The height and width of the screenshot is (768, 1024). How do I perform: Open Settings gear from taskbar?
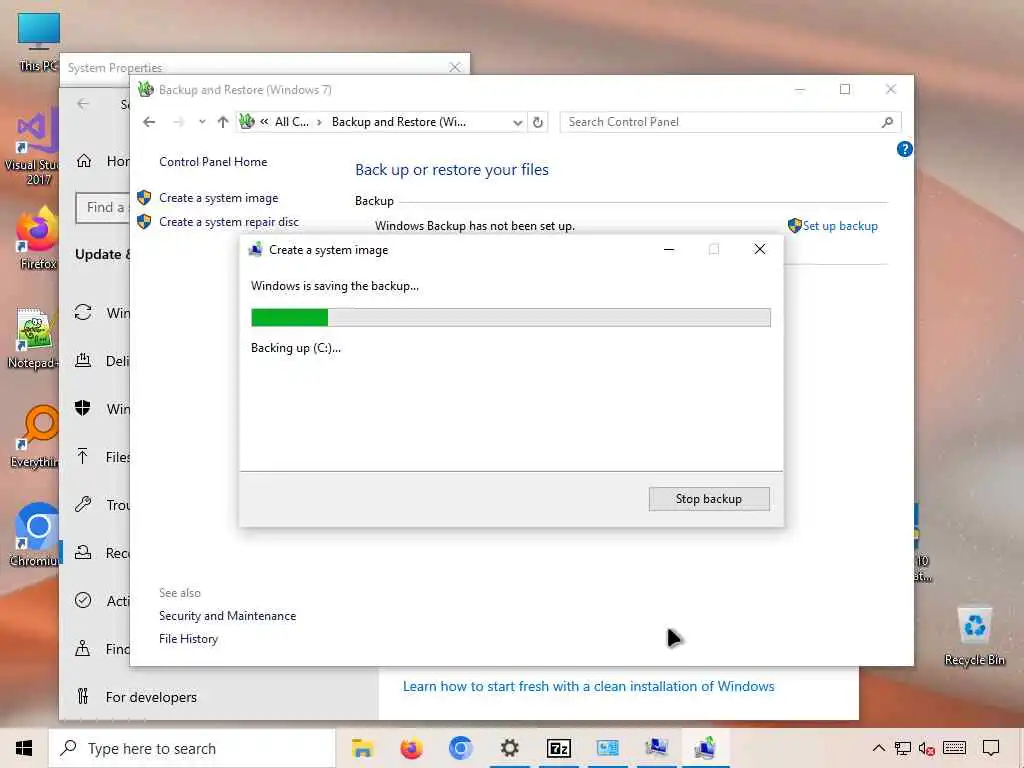click(509, 748)
